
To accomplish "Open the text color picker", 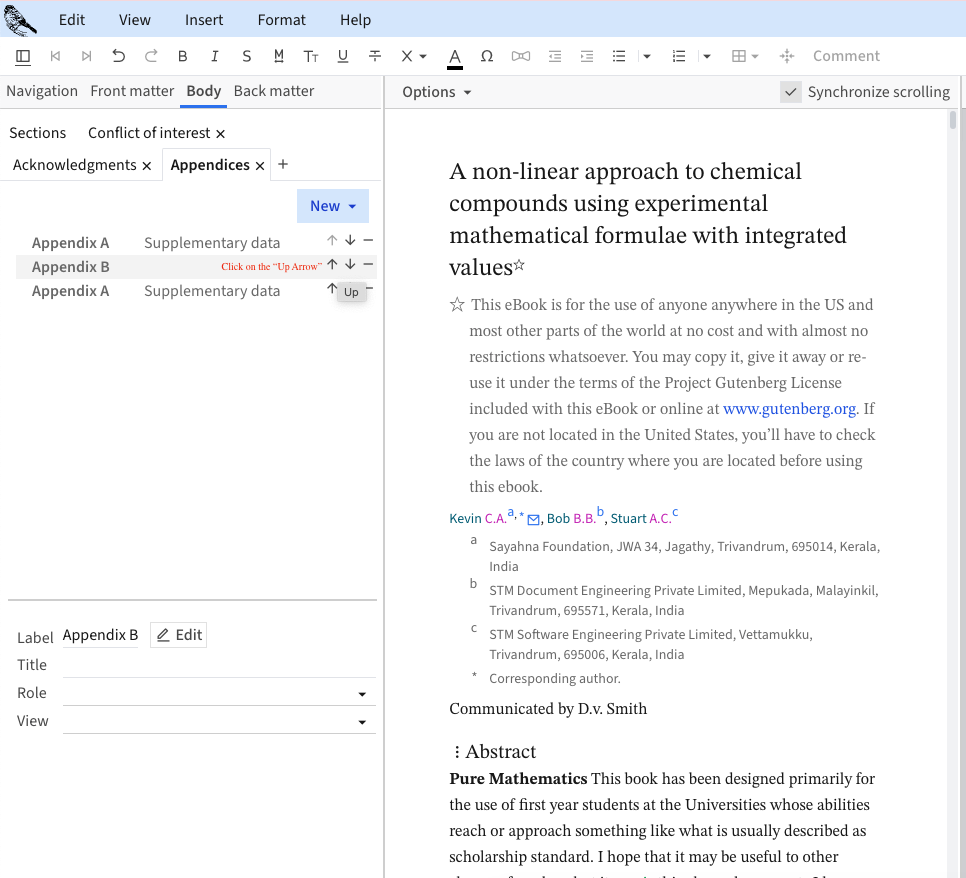I will pyautogui.click(x=455, y=56).
